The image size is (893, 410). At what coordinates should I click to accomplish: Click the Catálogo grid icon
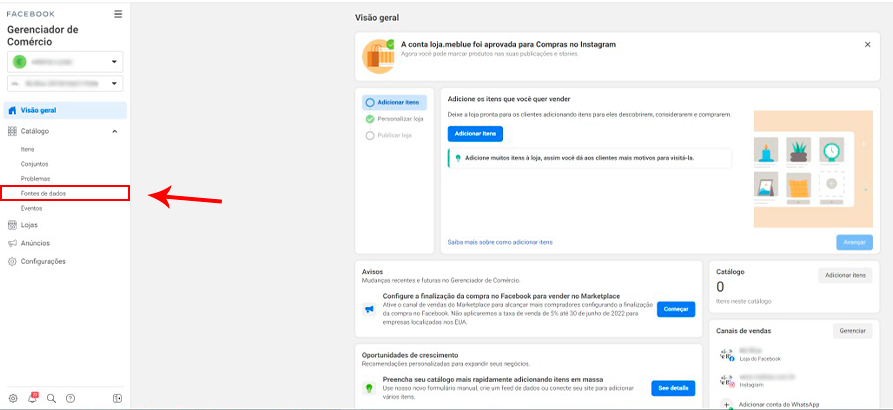coord(12,131)
